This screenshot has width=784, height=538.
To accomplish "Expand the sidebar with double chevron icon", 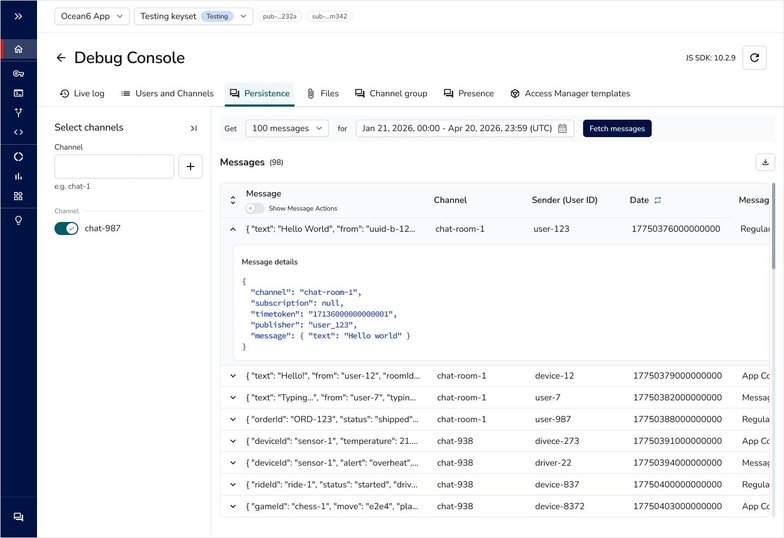I will point(18,16).
